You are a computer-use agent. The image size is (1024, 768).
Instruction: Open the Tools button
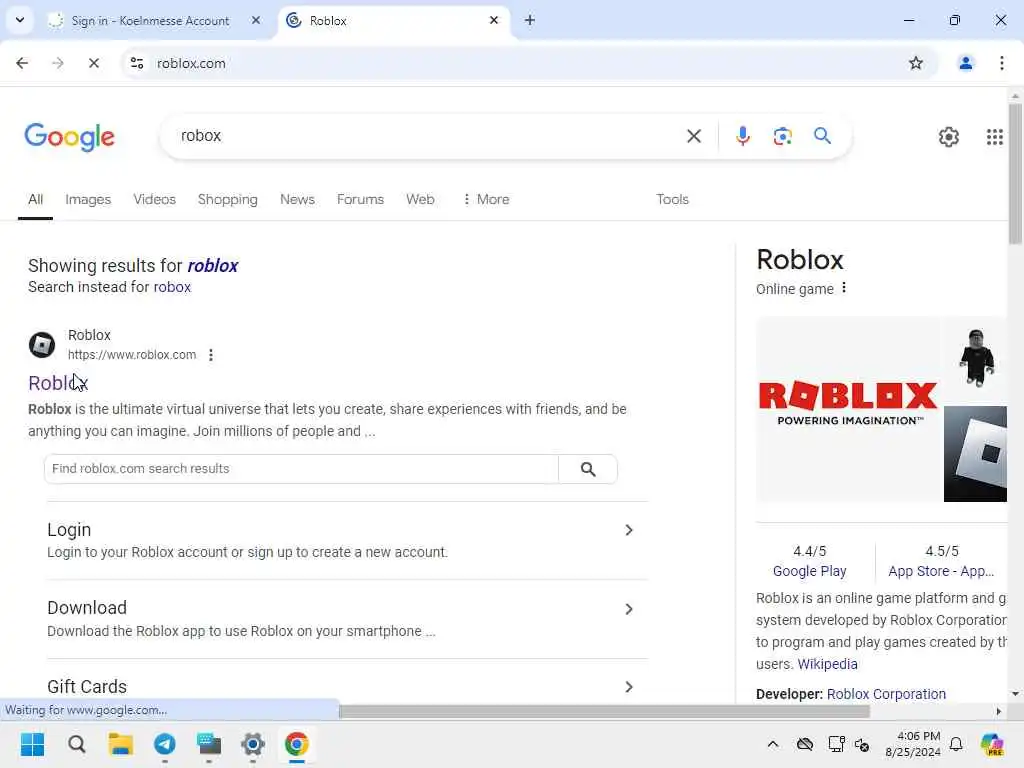click(672, 199)
